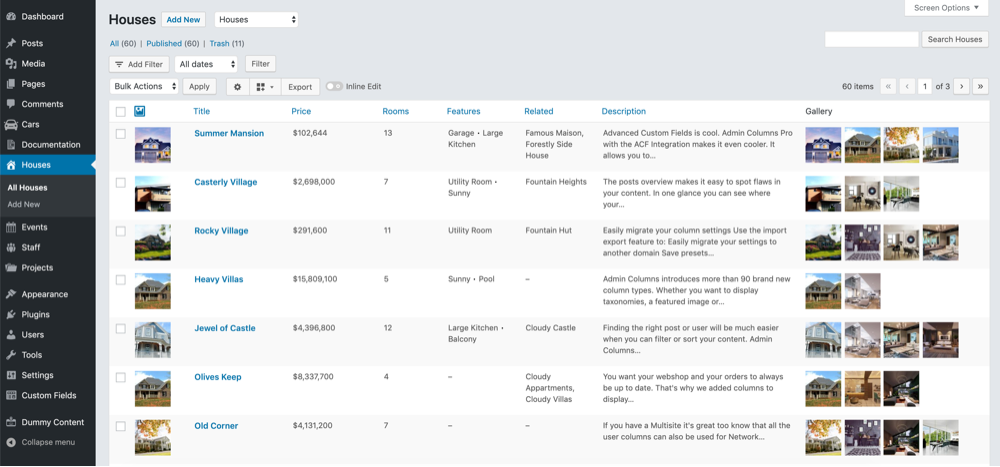
Task: Click the Dummy Content icon
Action: (x=11, y=422)
